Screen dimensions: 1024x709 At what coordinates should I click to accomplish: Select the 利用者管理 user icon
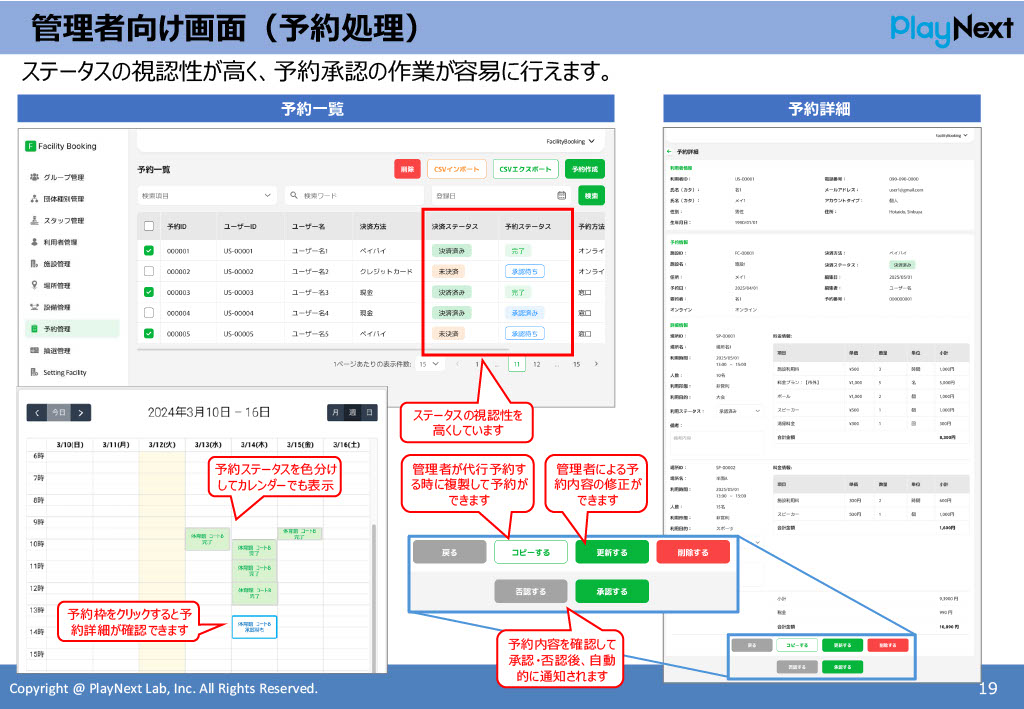click(33, 240)
